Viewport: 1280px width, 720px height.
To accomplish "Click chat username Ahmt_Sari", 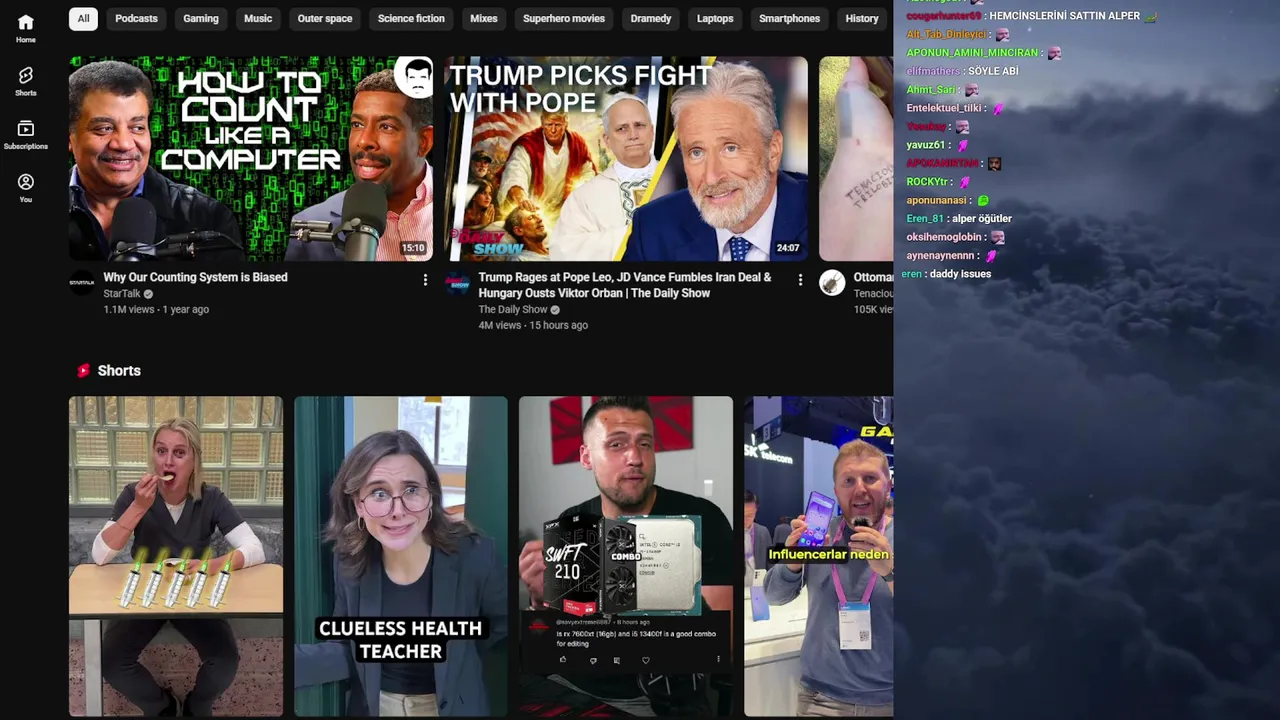I will pyautogui.click(x=930, y=90).
